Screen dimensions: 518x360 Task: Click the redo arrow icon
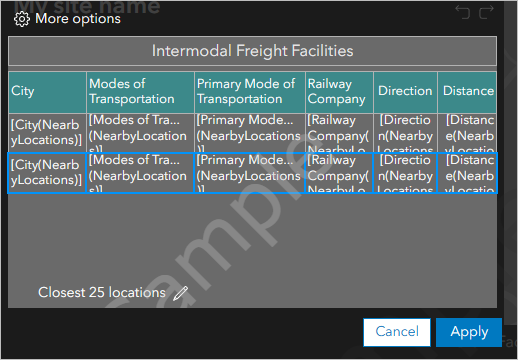click(486, 12)
